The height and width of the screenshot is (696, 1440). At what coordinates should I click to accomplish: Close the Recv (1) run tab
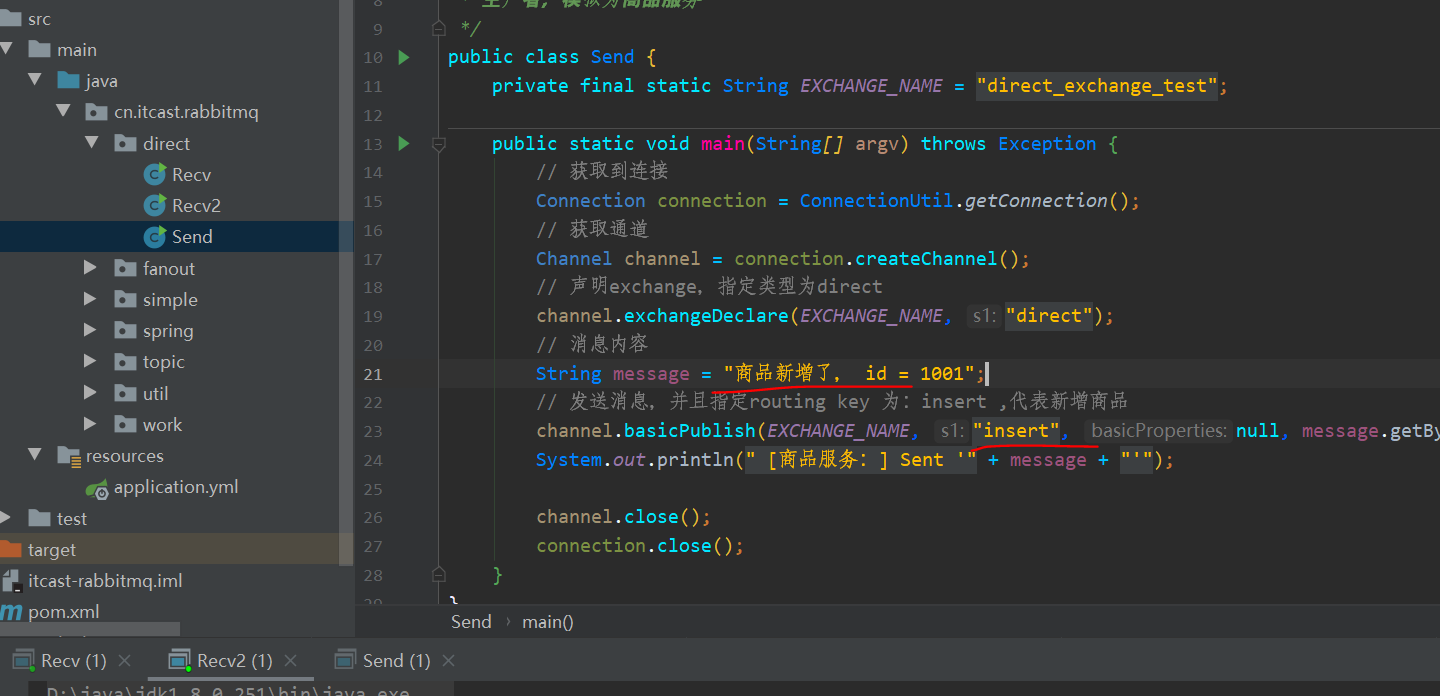[125, 661]
